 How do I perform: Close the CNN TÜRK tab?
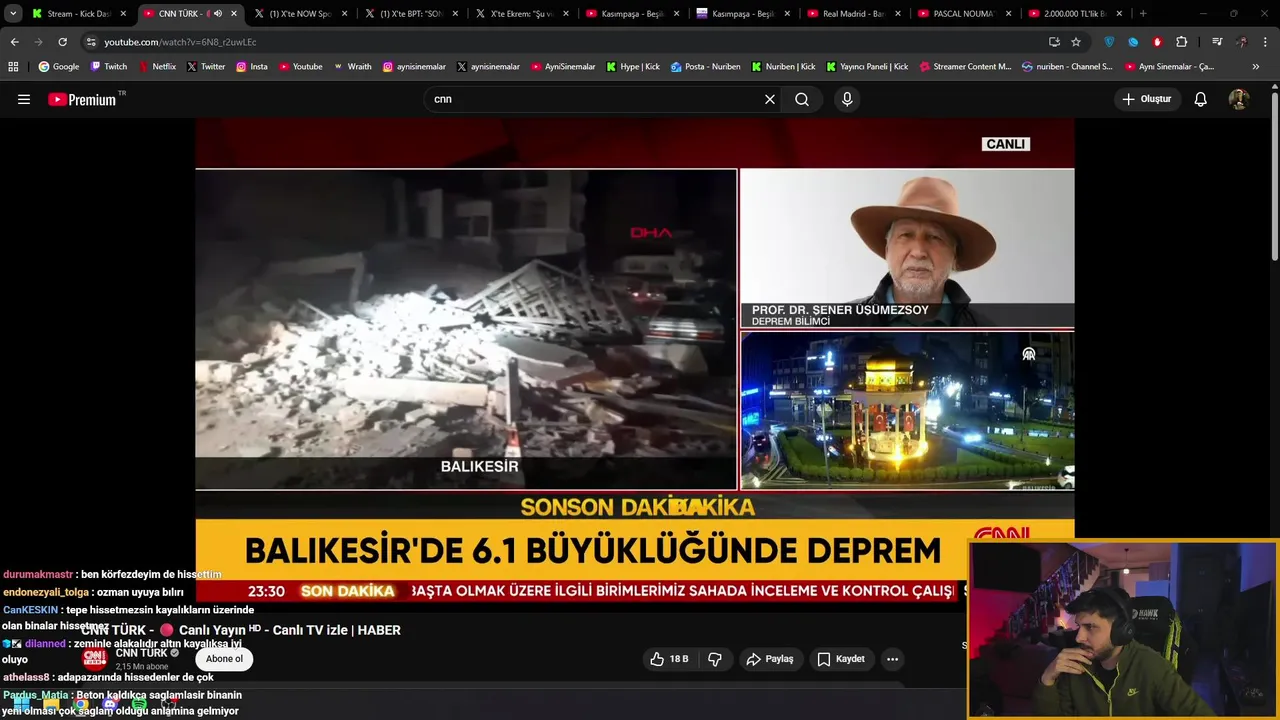pos(234,14)
